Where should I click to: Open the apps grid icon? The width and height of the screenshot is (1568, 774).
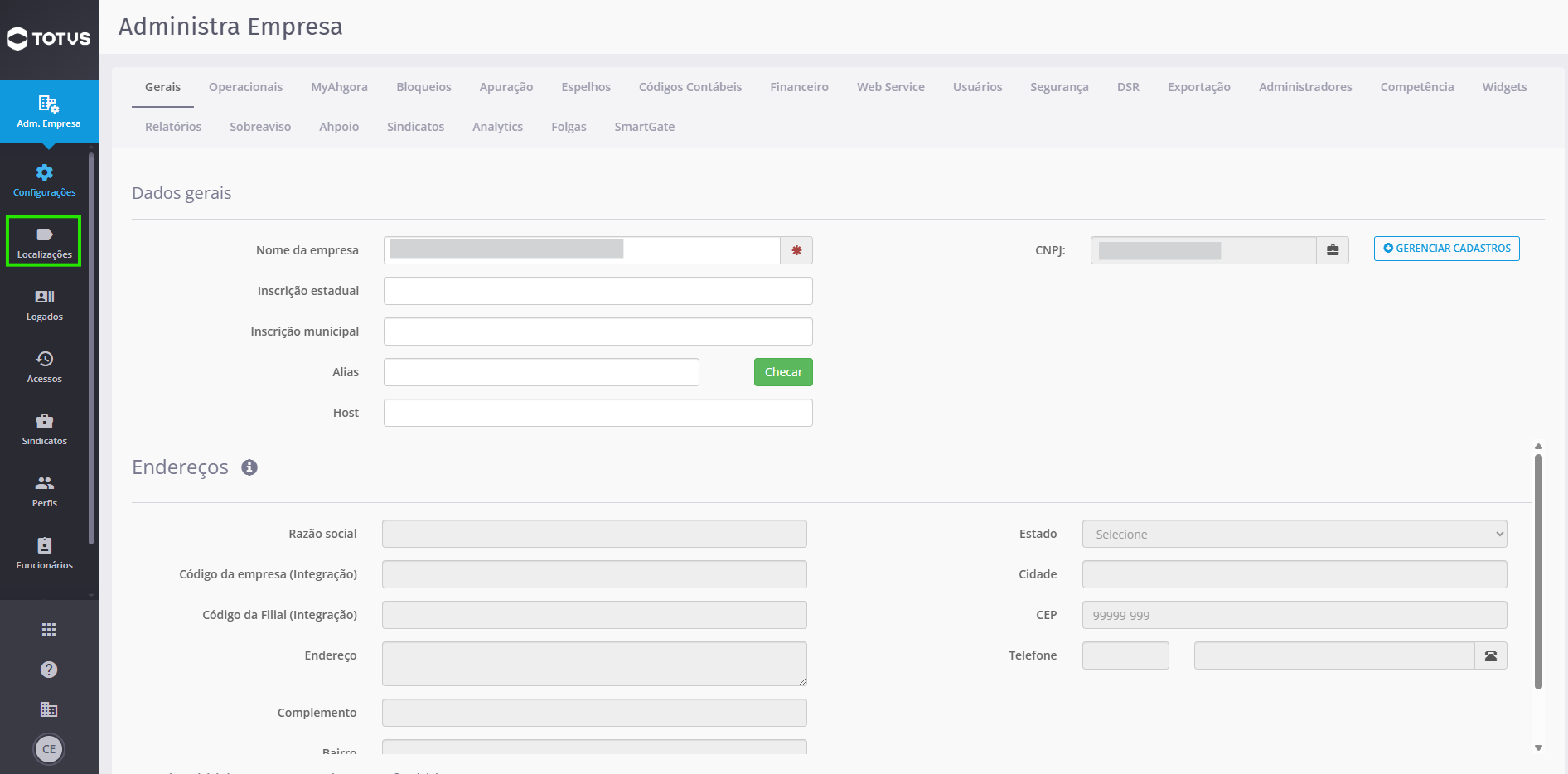(49, 630)
